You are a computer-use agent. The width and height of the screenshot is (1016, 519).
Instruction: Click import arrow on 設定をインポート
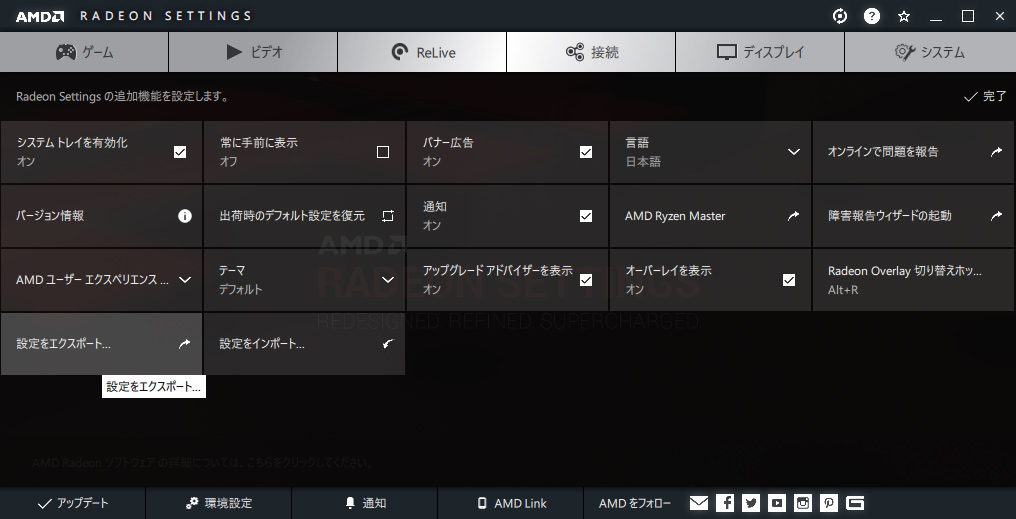click(387, 344)
